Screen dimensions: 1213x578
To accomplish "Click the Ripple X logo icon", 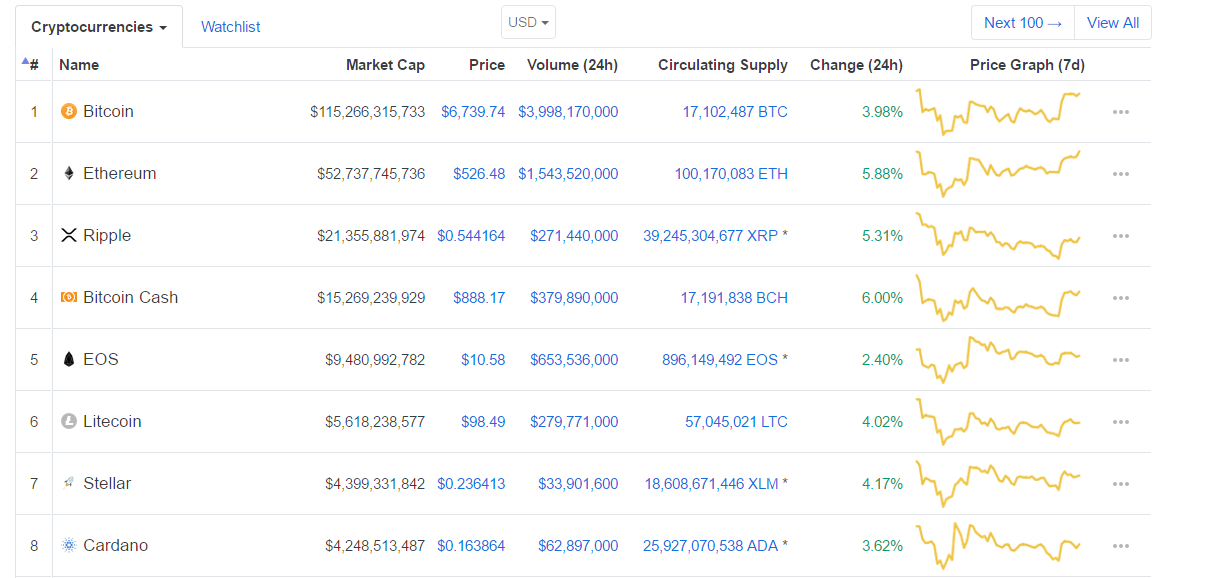I will tap(69, 235).
